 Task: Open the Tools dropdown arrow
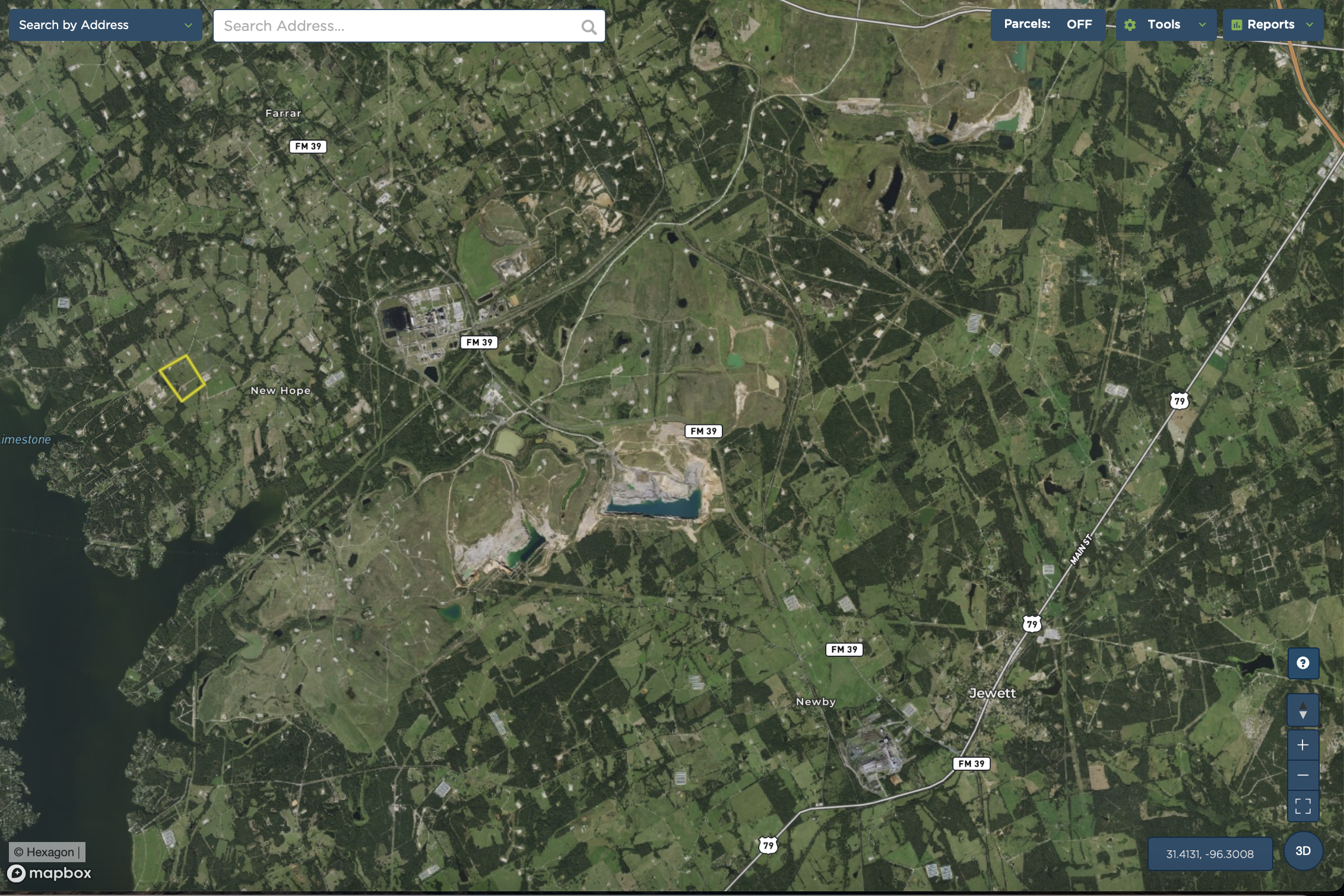(x=1202, y=25)
